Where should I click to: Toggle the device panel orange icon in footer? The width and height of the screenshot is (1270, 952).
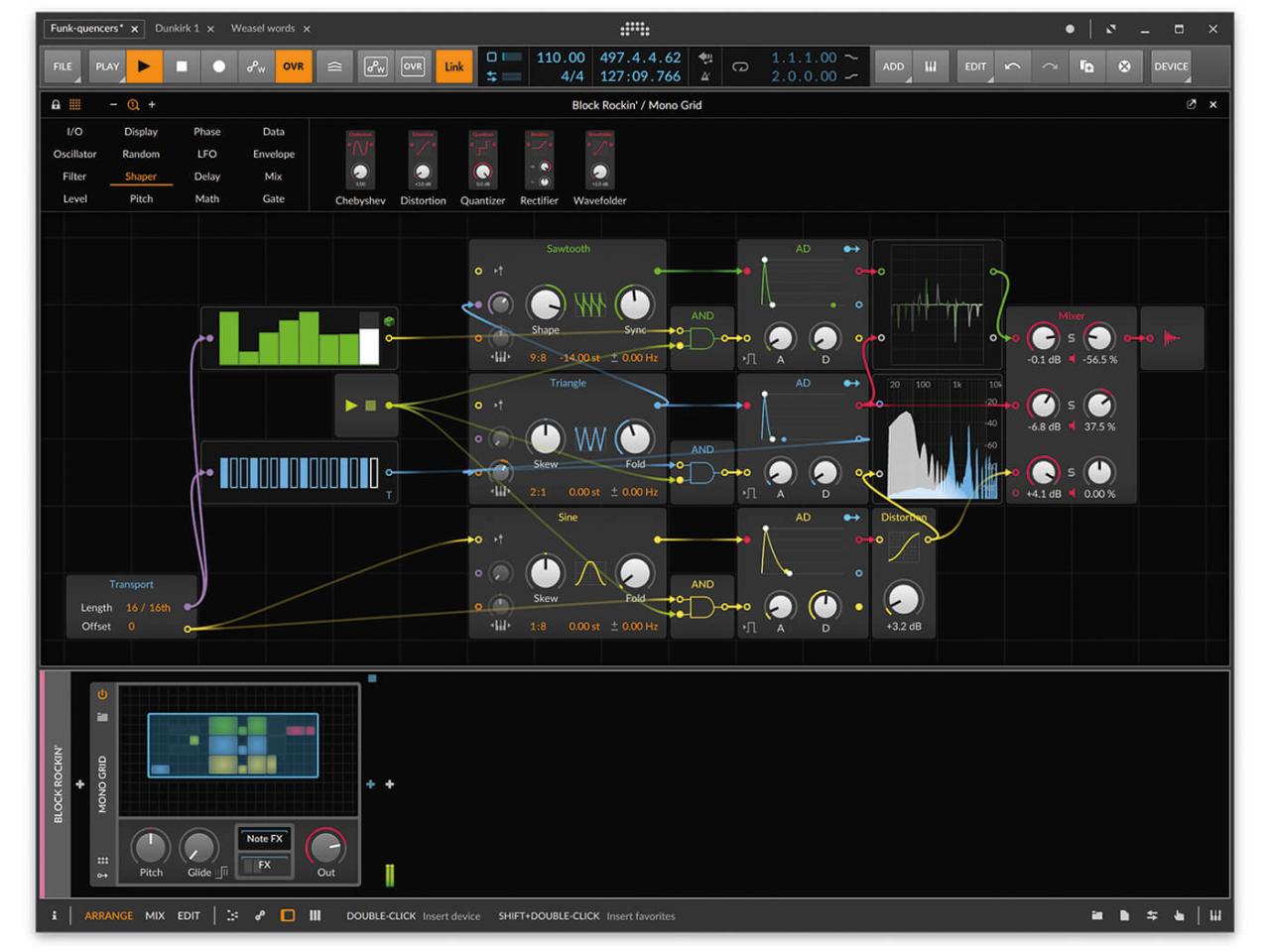tap(288, 915)
